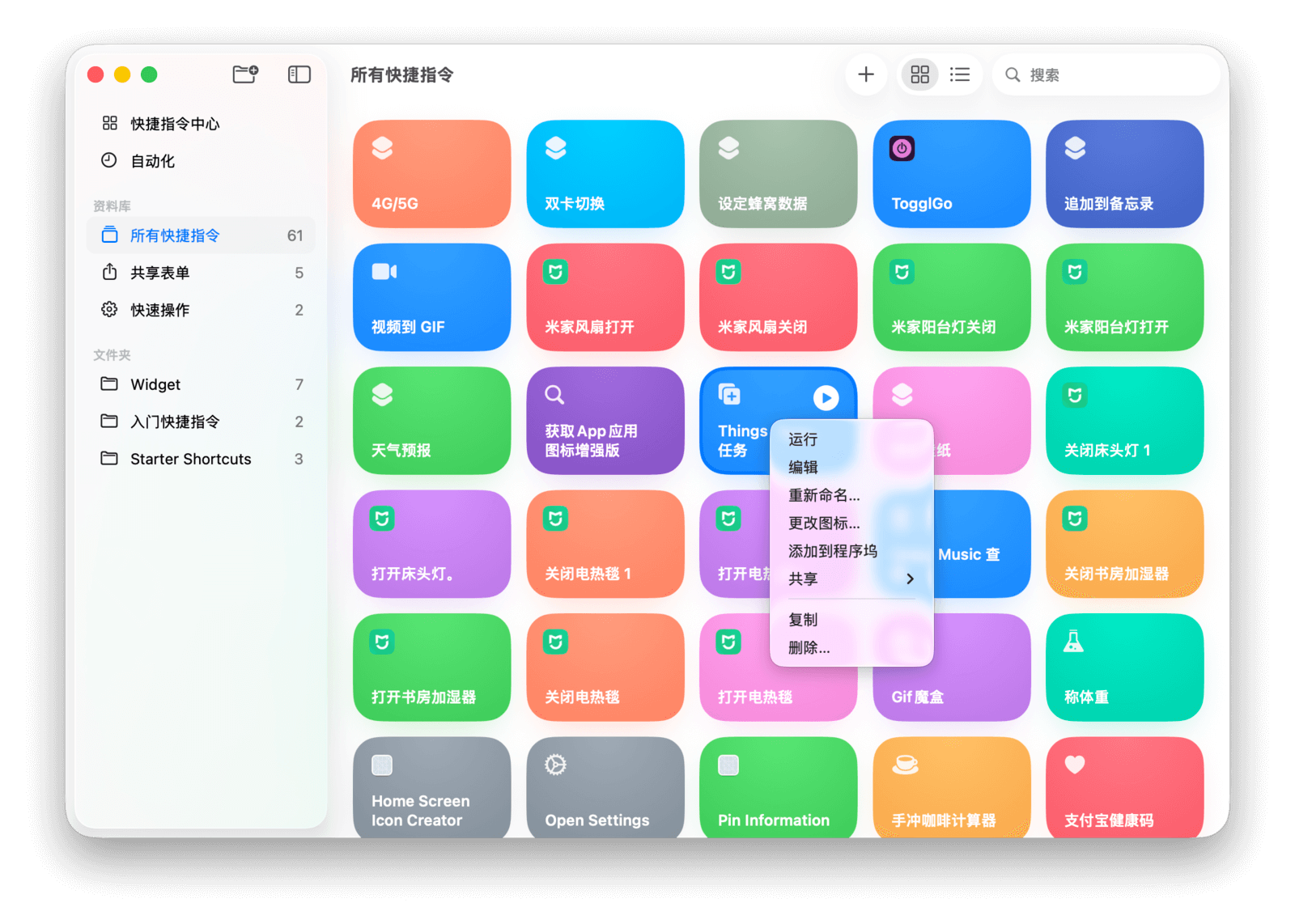This screenshot has width=1295, height=924.
Task: Expand the 共享 submenu arrow
Action: point(910,579)
